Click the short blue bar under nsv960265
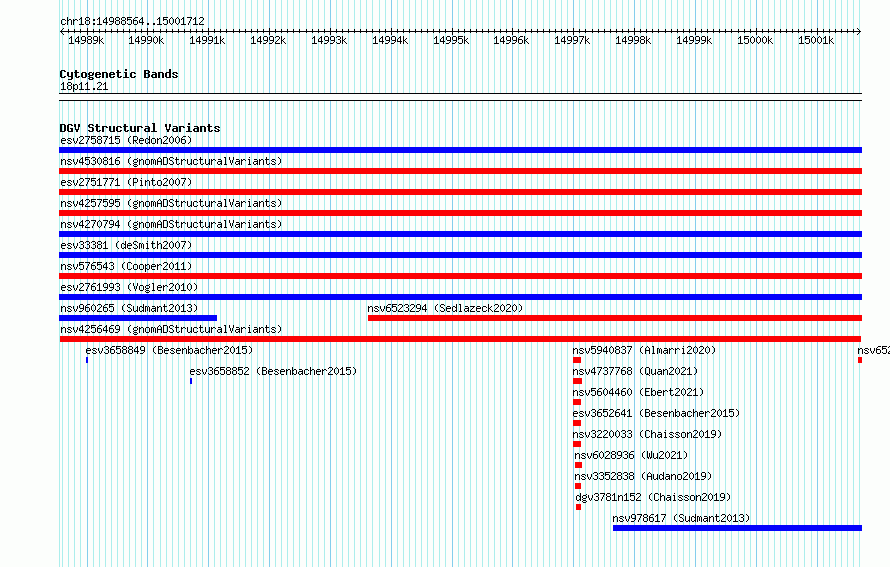 click(138, 318)
